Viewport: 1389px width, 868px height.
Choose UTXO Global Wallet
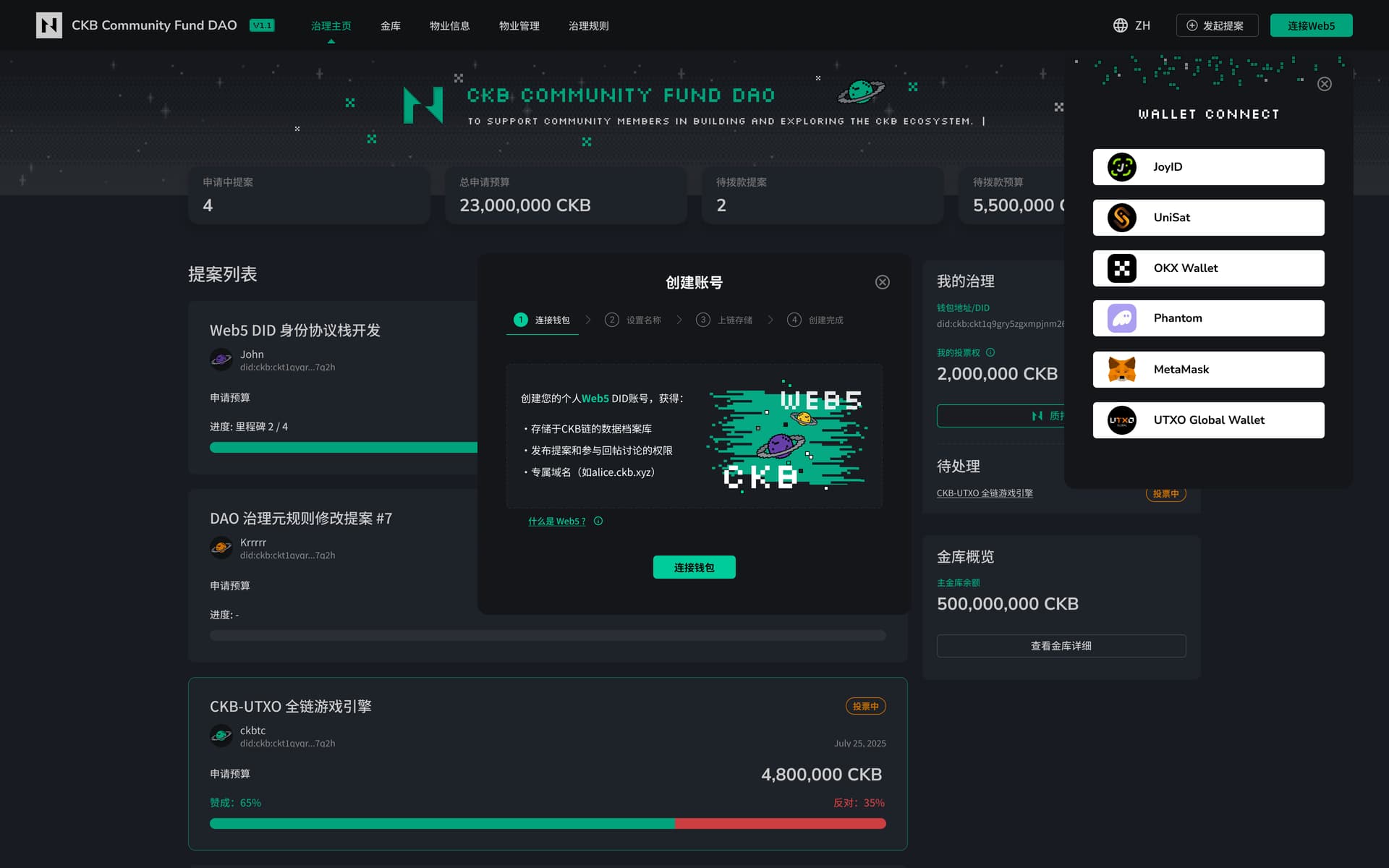point(1208,420)
